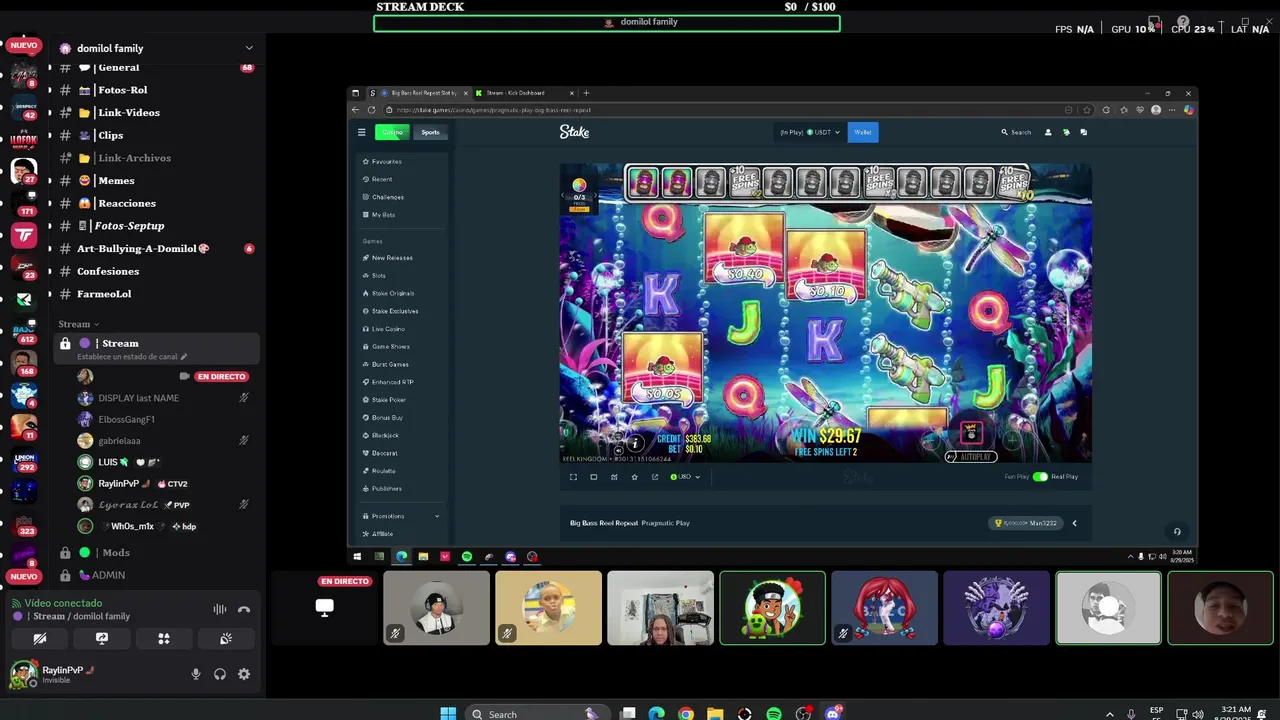The width and height of the screenshot is (1280, 720).
Task: Go back in the browser window
Action: coord(356,110)
